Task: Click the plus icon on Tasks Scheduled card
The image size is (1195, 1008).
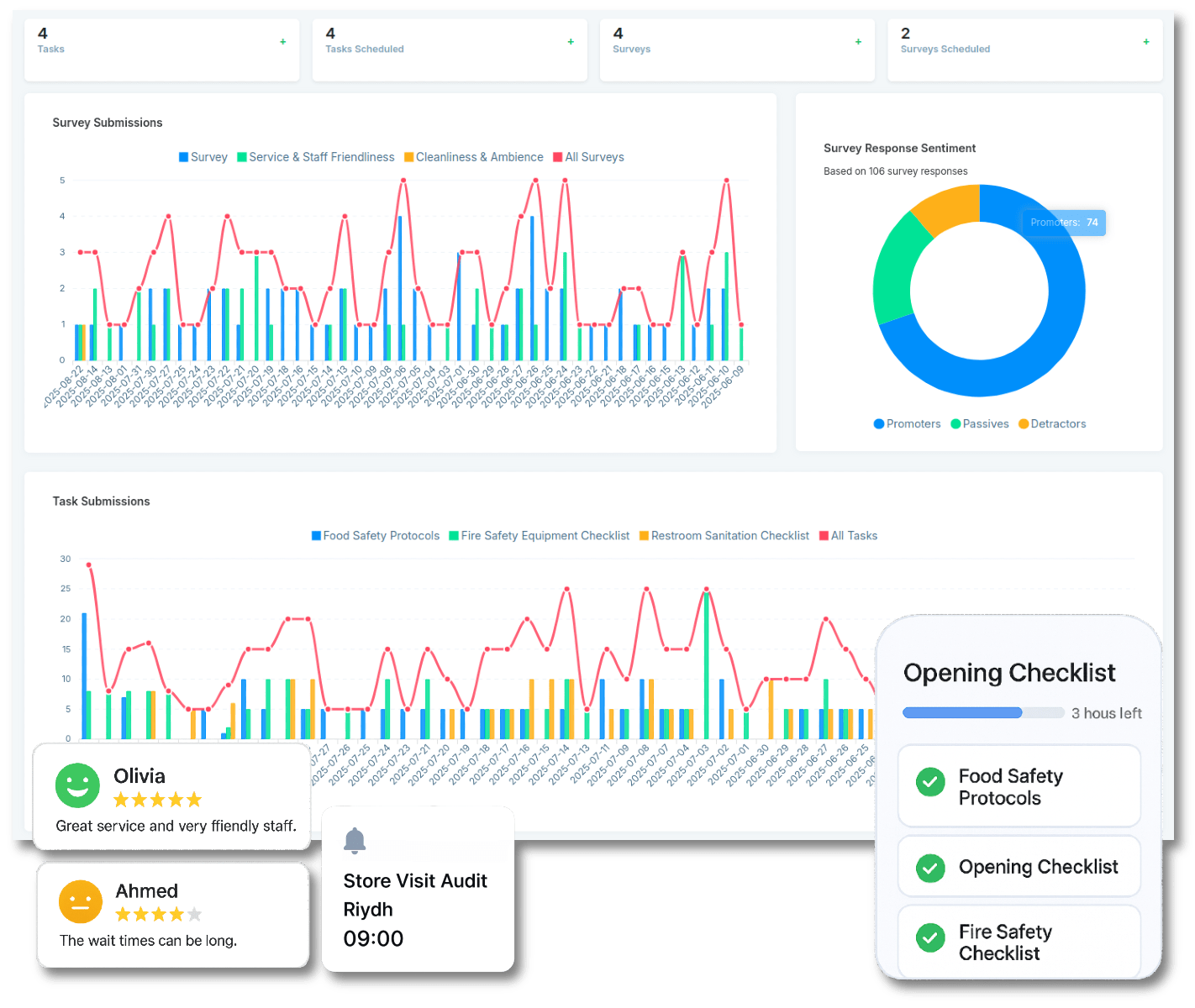Action: 571,42
